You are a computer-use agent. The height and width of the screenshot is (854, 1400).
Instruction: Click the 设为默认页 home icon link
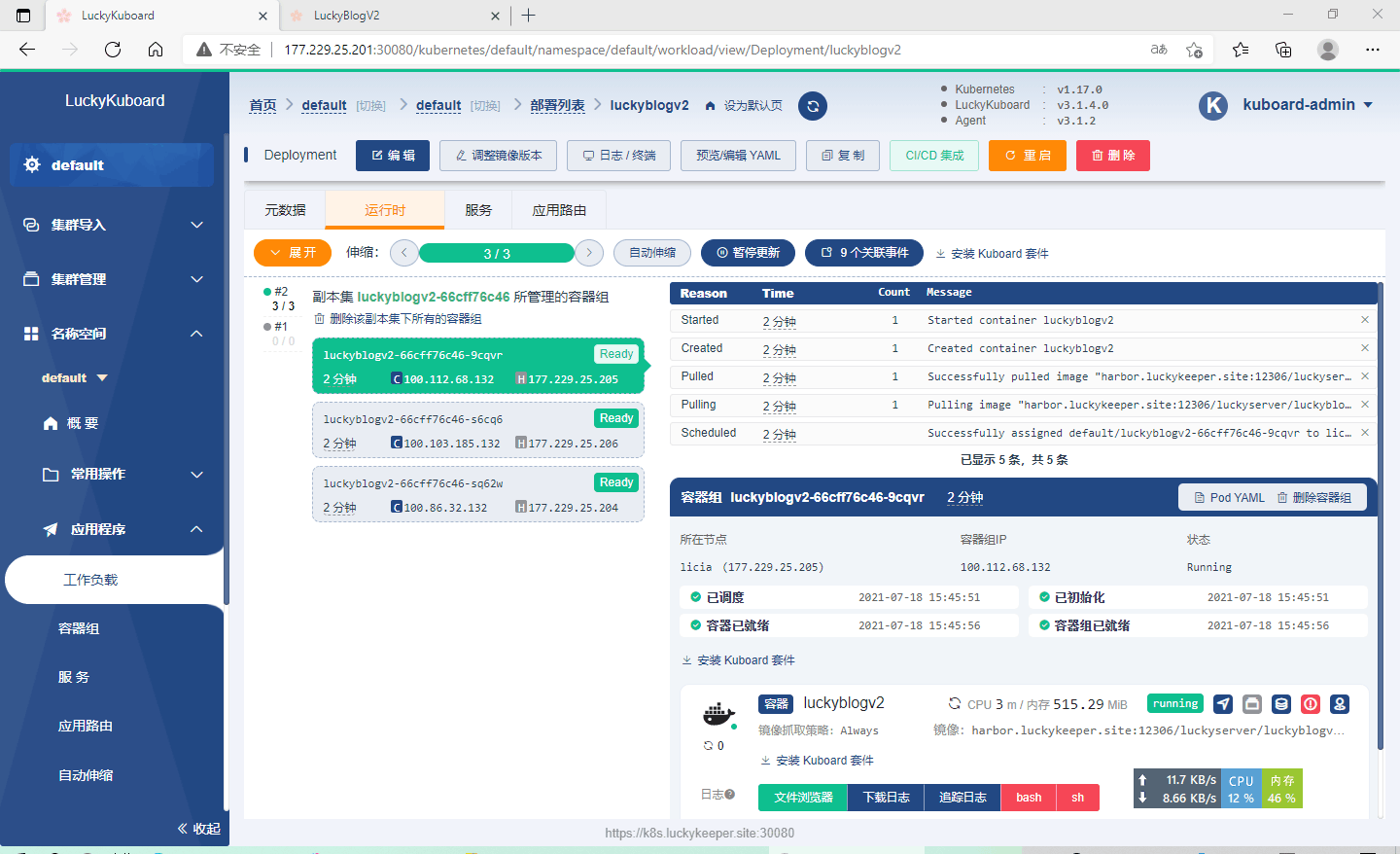pos(744,106)
